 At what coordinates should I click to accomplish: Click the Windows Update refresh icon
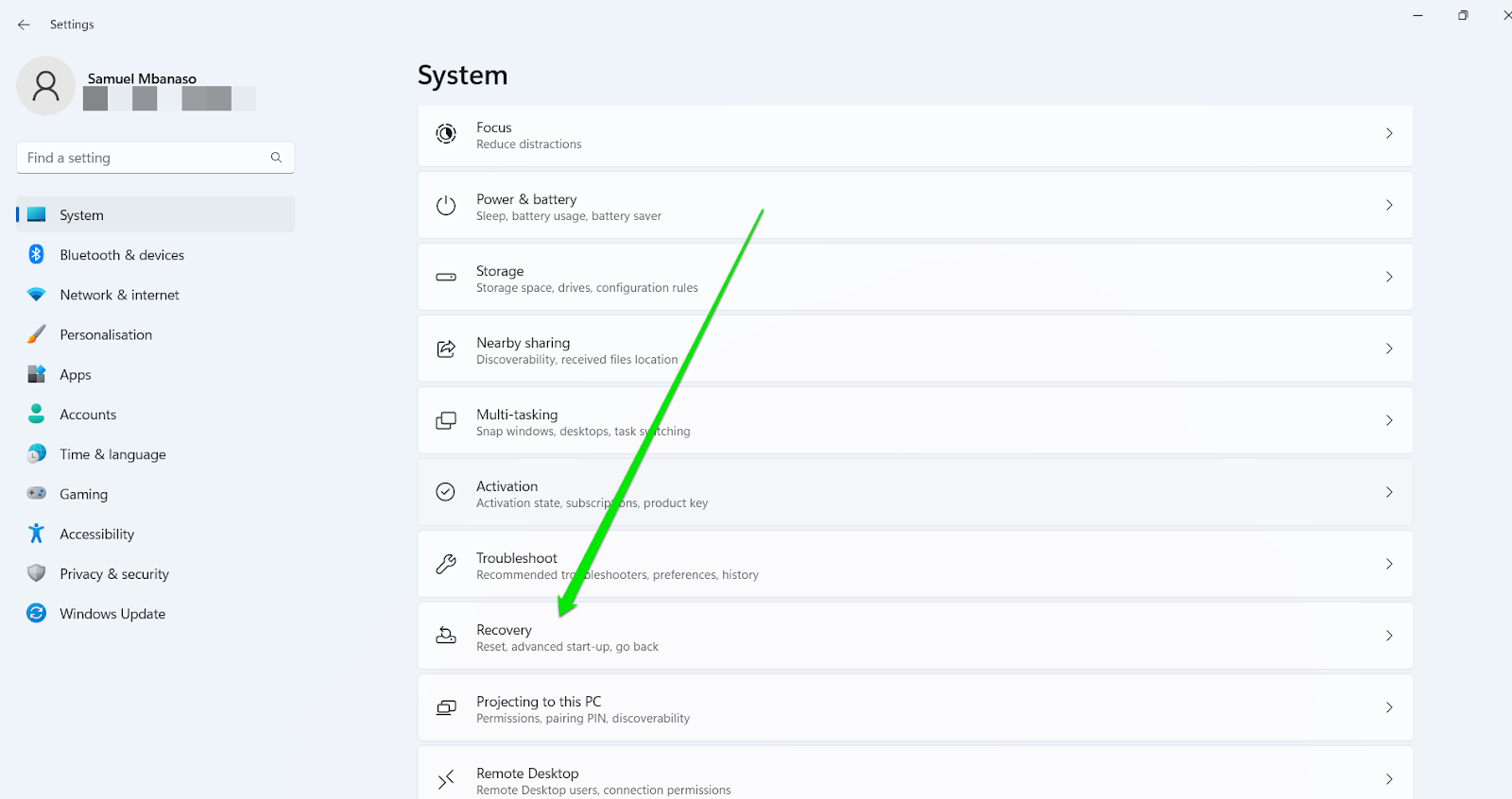click(x=37, y=613)
